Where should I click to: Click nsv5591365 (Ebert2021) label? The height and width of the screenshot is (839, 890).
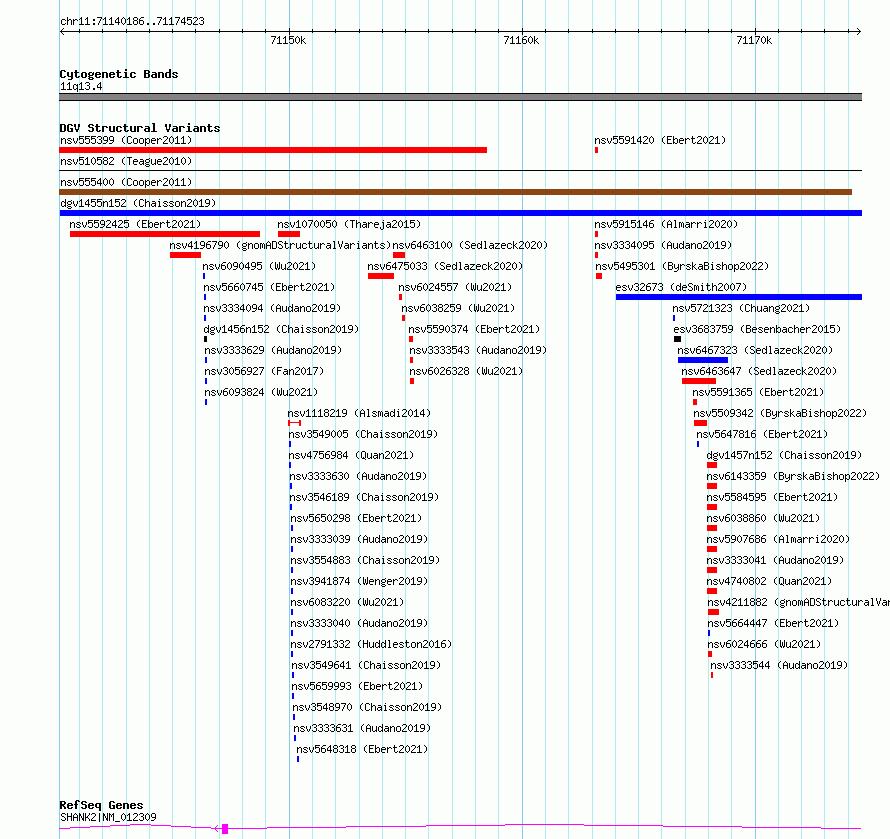click(x=758, y=392)
